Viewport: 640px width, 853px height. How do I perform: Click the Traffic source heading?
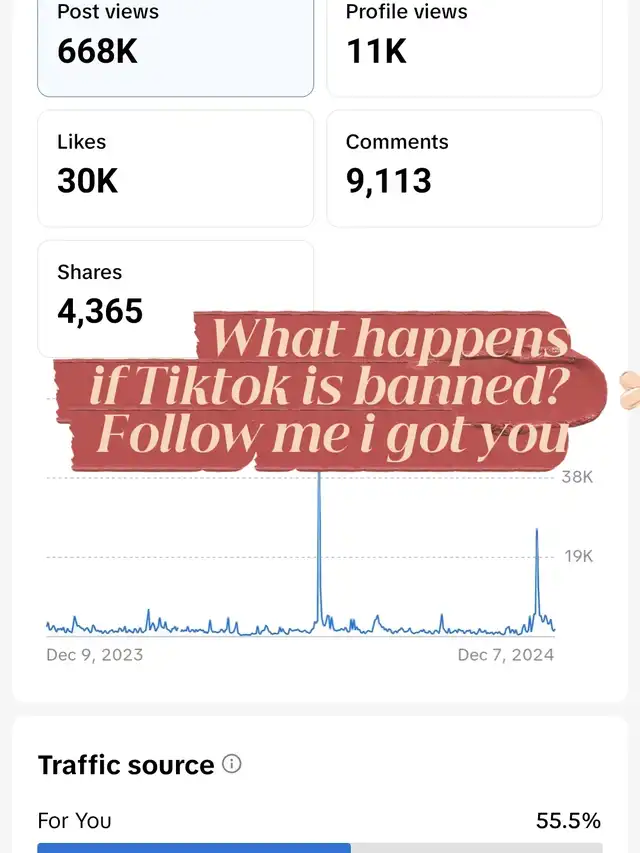click(x=126, y=765)
